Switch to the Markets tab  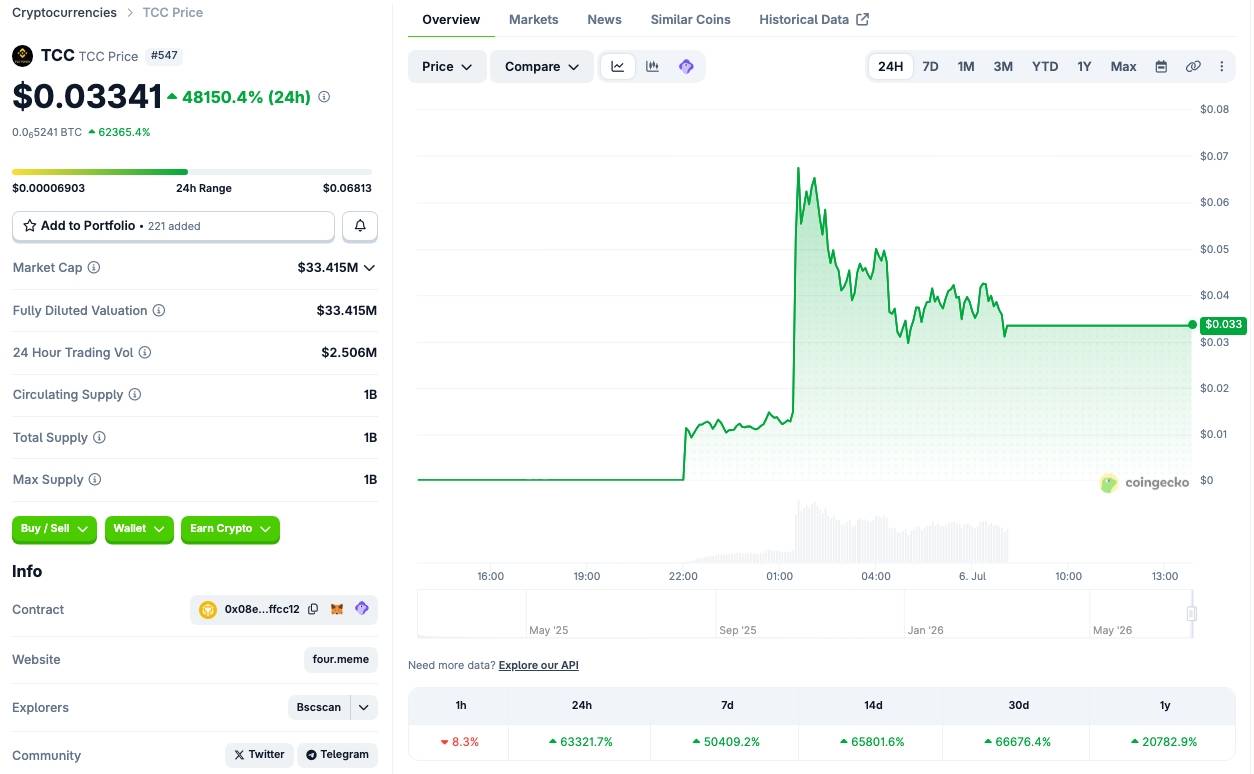coord(534,19)
